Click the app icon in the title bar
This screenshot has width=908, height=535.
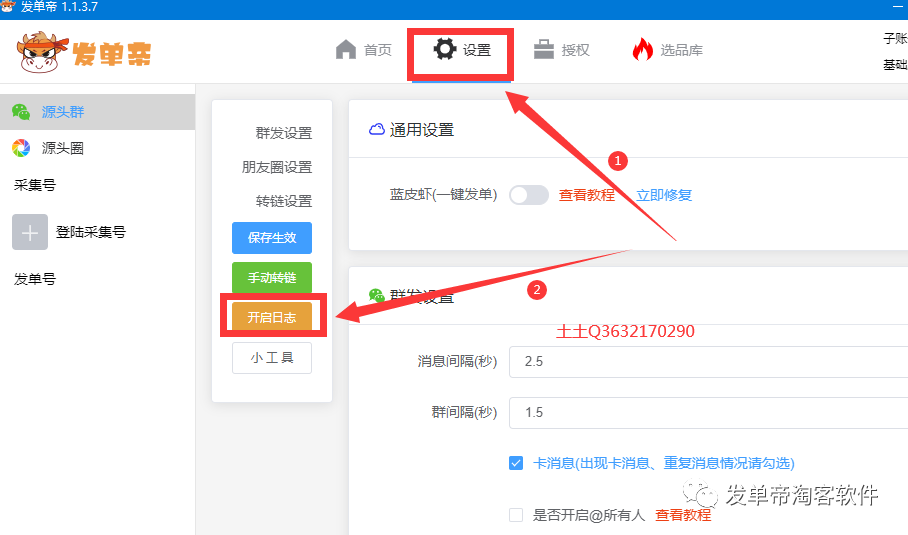tap(8, 6)
